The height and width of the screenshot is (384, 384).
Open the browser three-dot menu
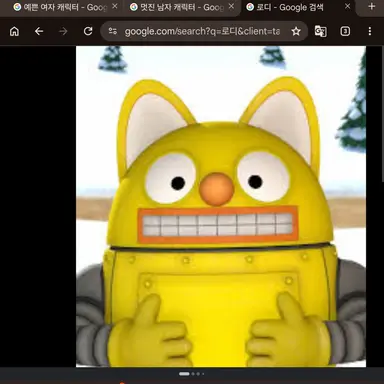(370, 31)
